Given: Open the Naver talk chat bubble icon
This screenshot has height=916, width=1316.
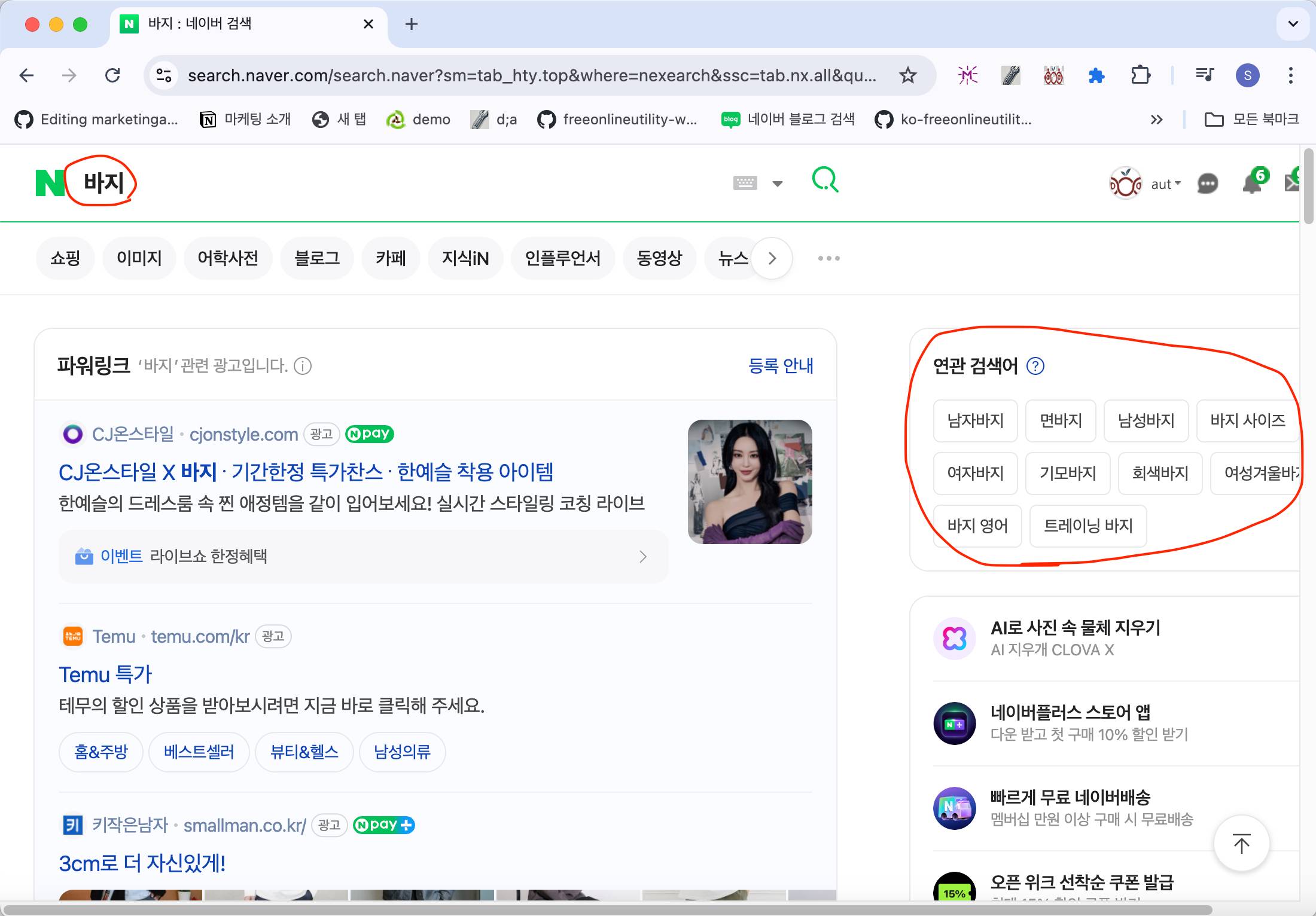Looking at the screenshot, I should (x=1207, y=184).
